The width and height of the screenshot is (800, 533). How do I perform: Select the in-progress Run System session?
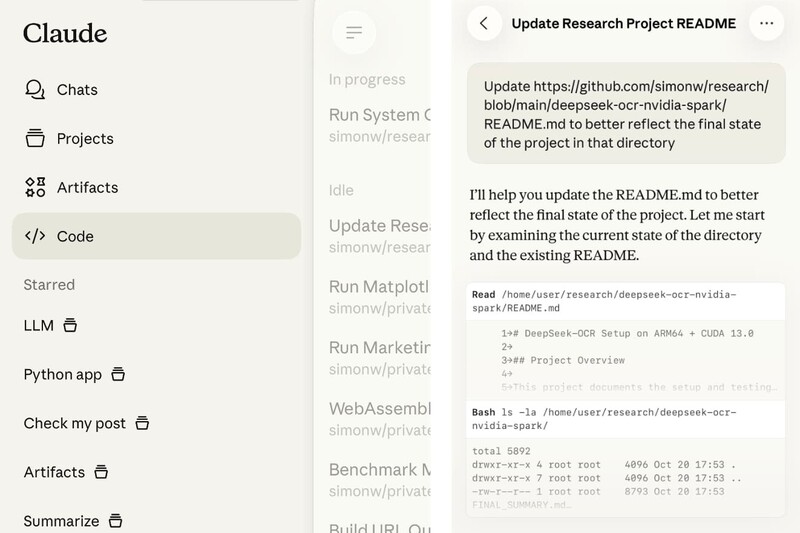tap(379, 124)
